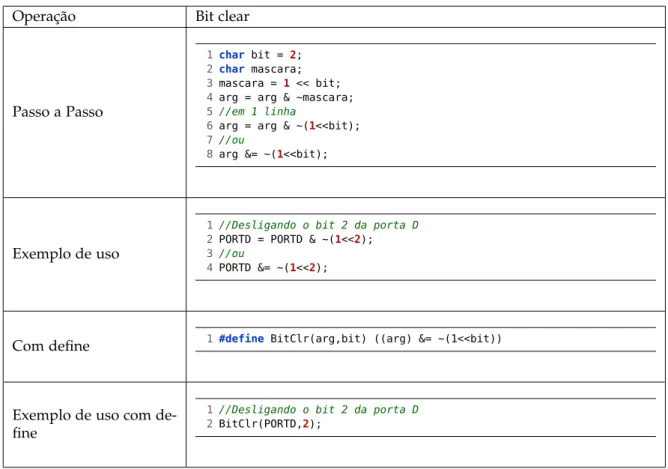Click macro body '((arg) &= ~(1<<bit))'
This screenshot has width=668, height=469.
438,339
